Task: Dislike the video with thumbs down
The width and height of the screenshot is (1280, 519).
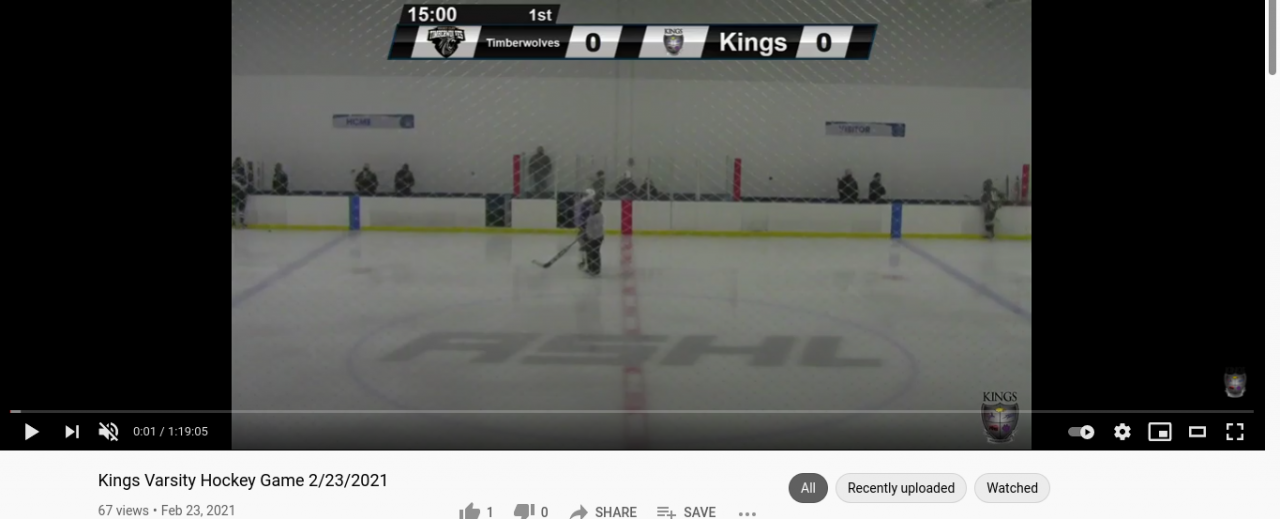Action: [531, 512]
